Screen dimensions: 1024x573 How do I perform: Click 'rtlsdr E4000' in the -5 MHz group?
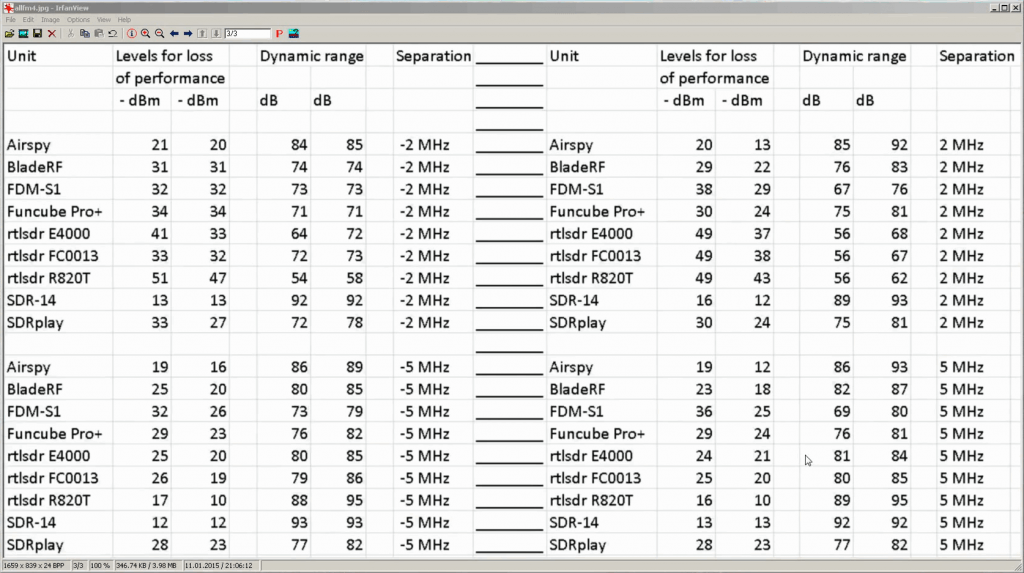48,456
